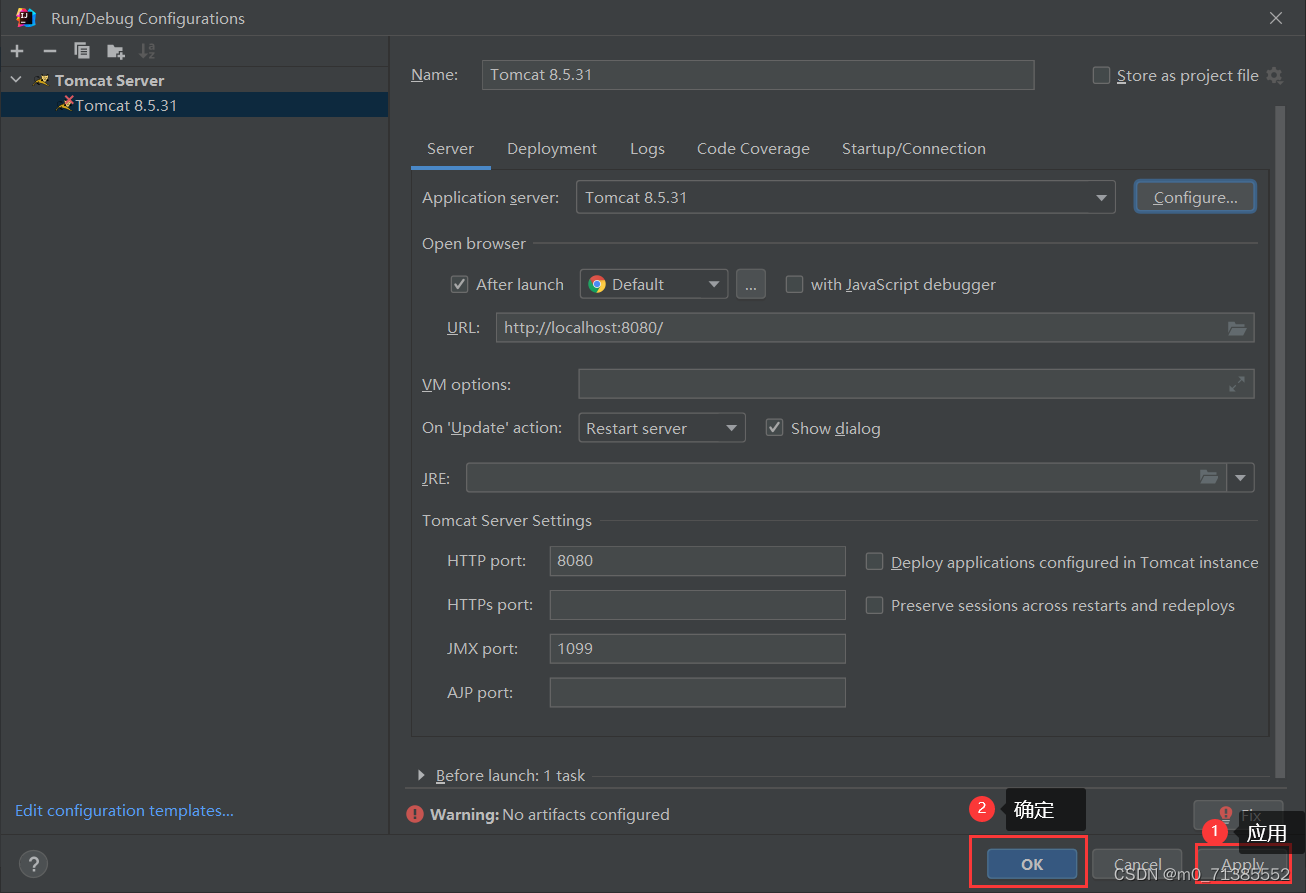This screenshot has height=893, width=1306.
Task: Toggle After launch checkbox
Action: click(460, 285)
